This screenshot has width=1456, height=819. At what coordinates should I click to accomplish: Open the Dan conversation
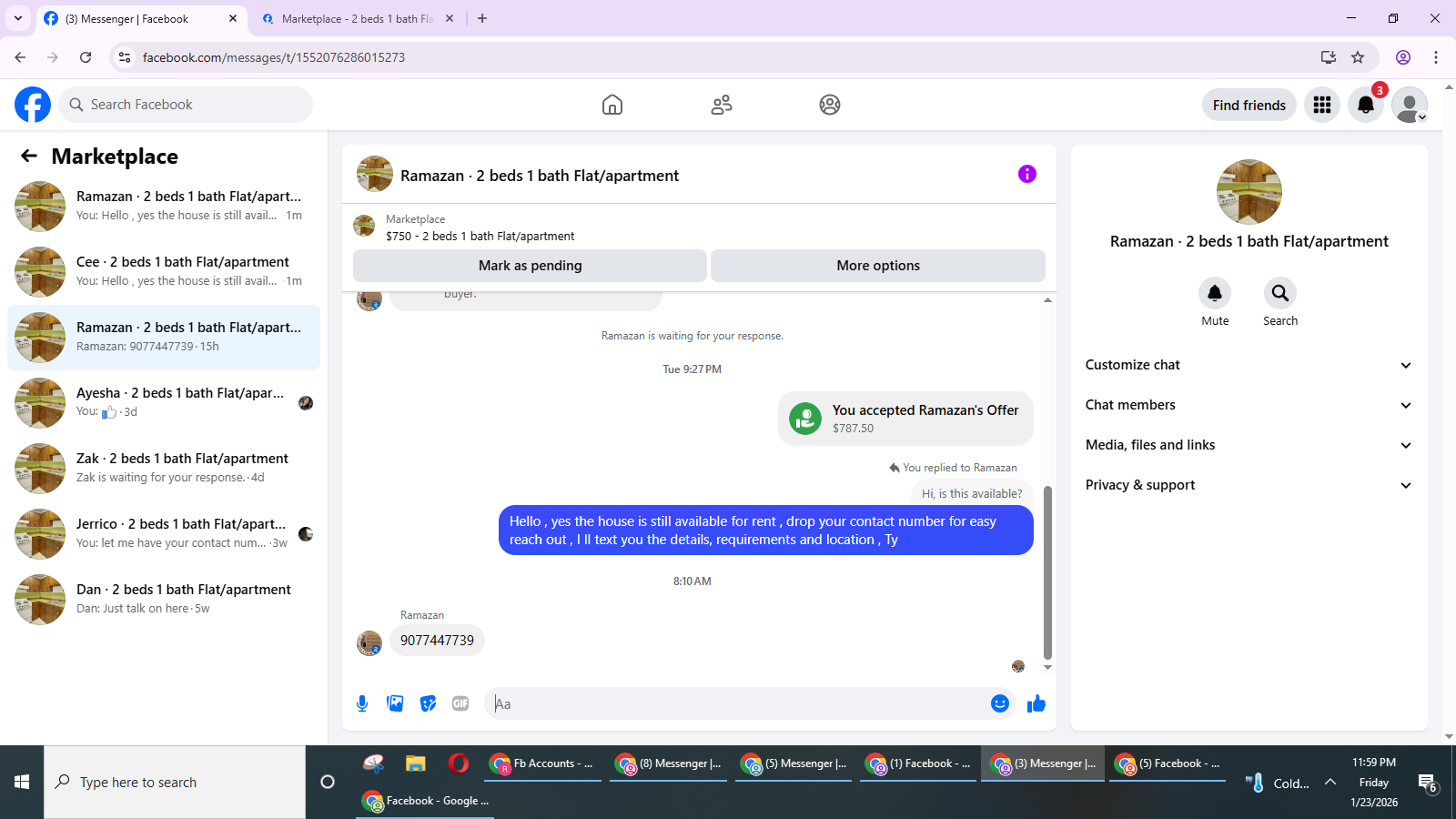[x=164, y=600]
